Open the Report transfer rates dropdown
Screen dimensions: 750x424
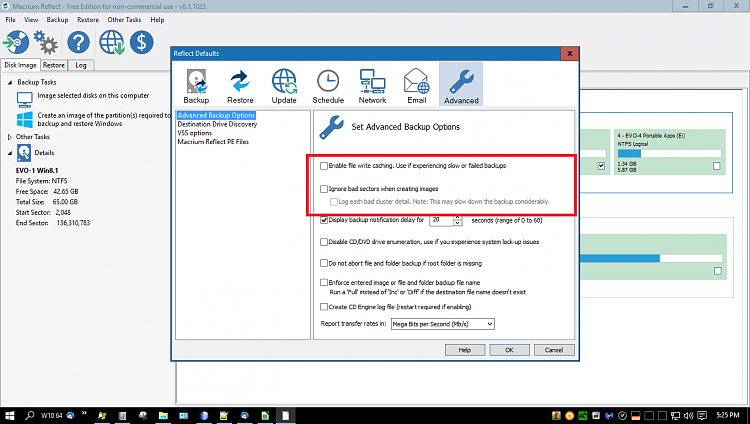point(442,324)
